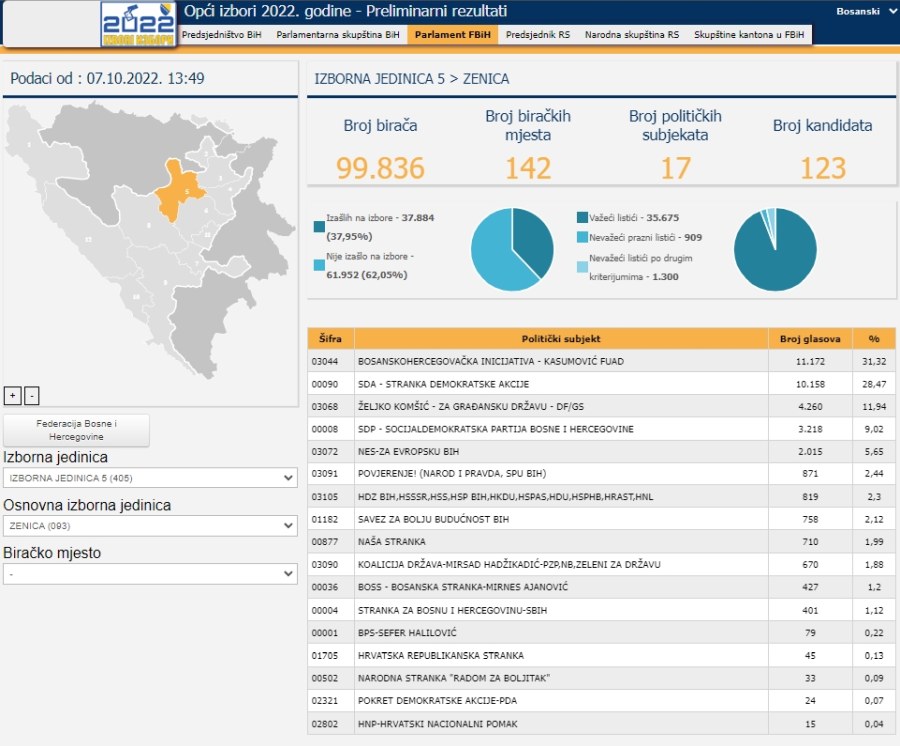Open the Parlamentarna skupština BiH tab
900x746 pixels.
click(x=338, y=34)
